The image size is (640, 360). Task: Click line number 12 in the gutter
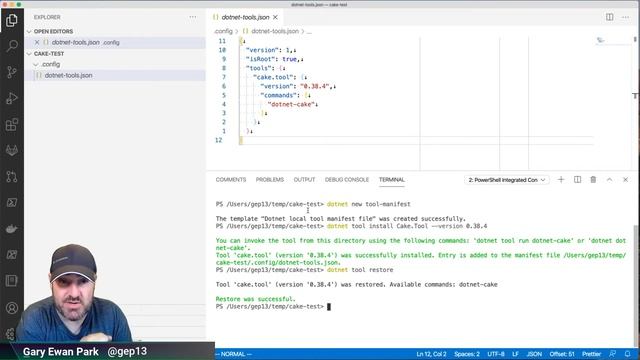coord(218,140)
